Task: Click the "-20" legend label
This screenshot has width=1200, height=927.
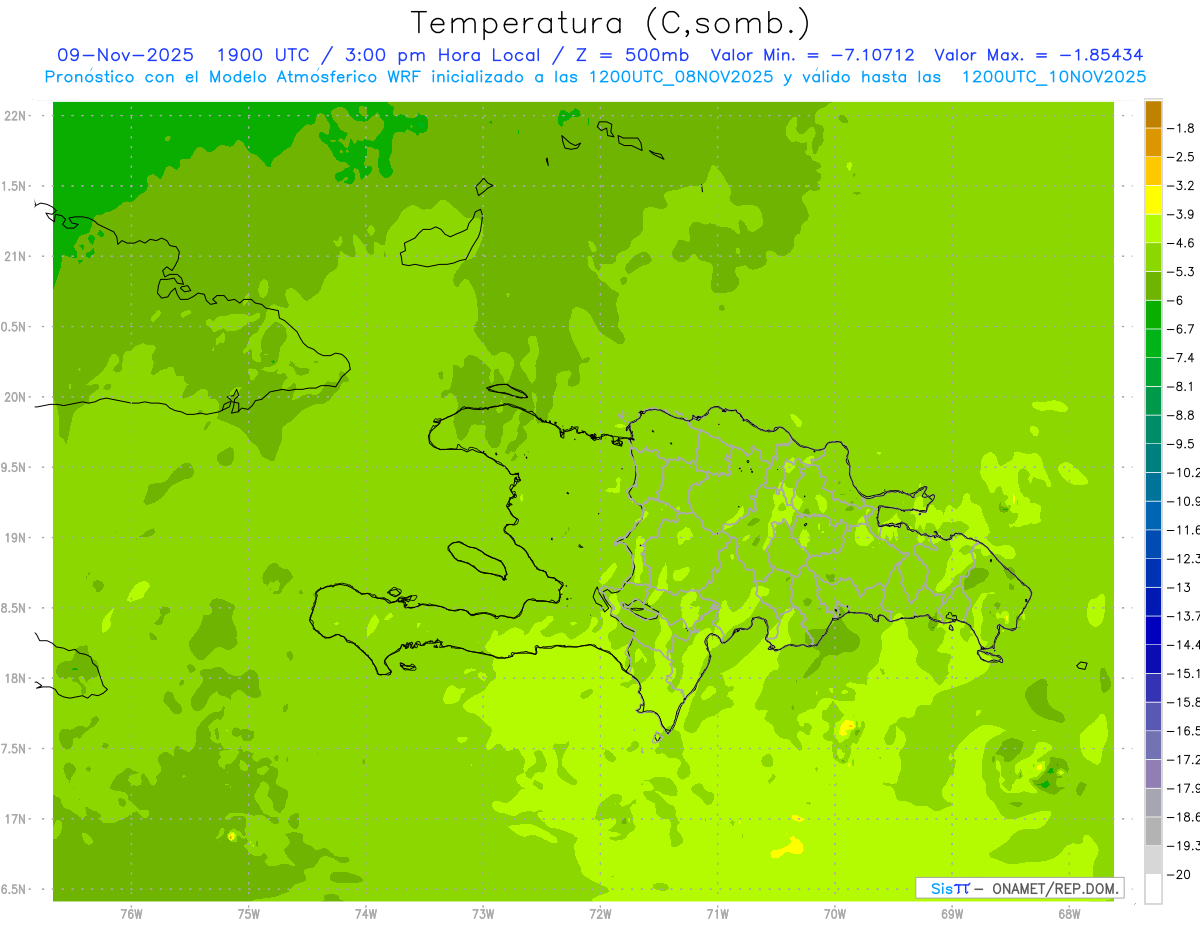Action: click(1181, 874)
